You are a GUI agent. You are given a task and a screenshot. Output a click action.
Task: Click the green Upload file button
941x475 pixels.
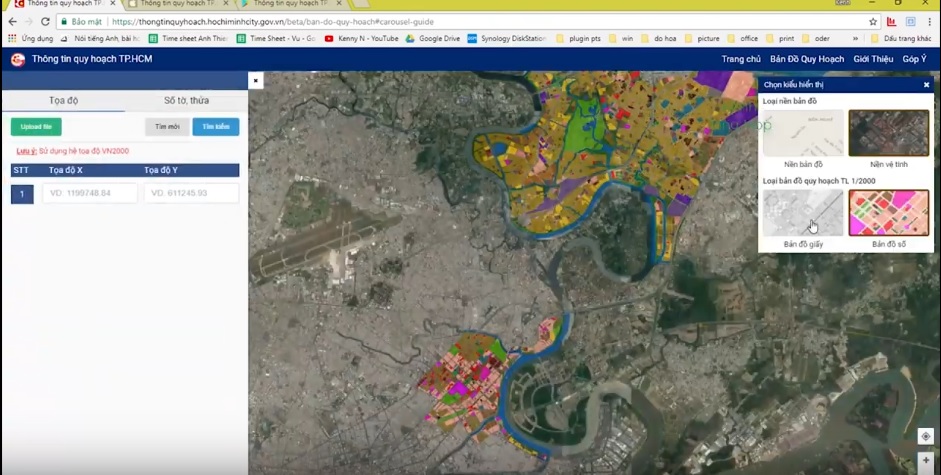tap(36, 127)
